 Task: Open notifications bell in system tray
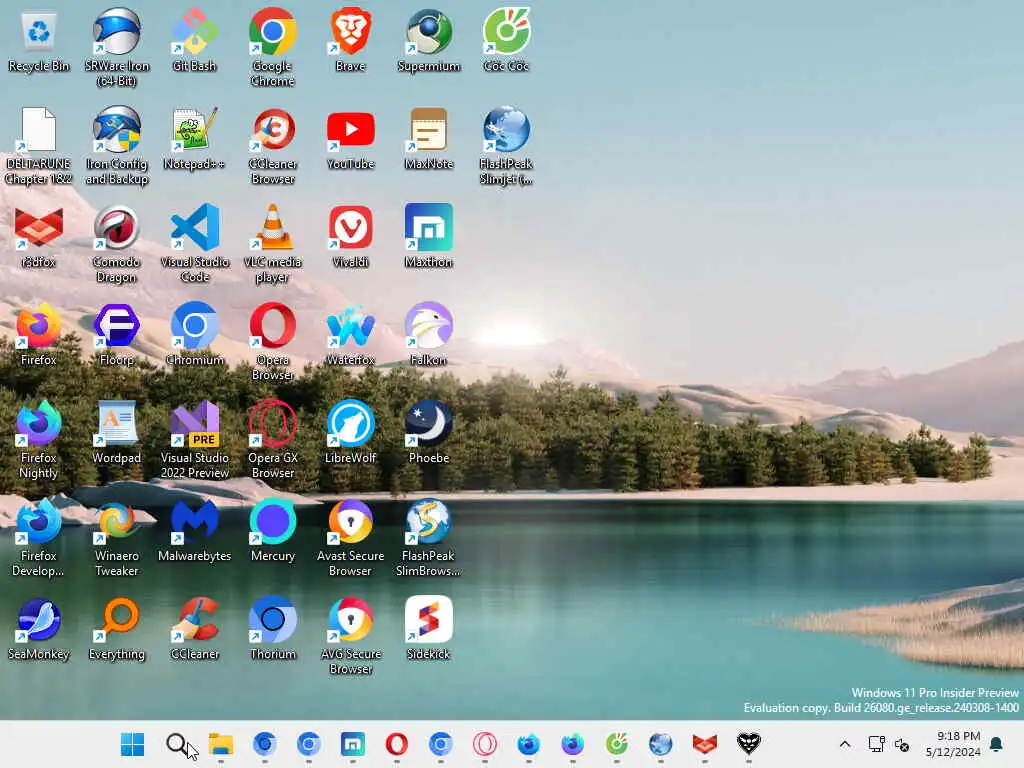[x=997, y=744]
